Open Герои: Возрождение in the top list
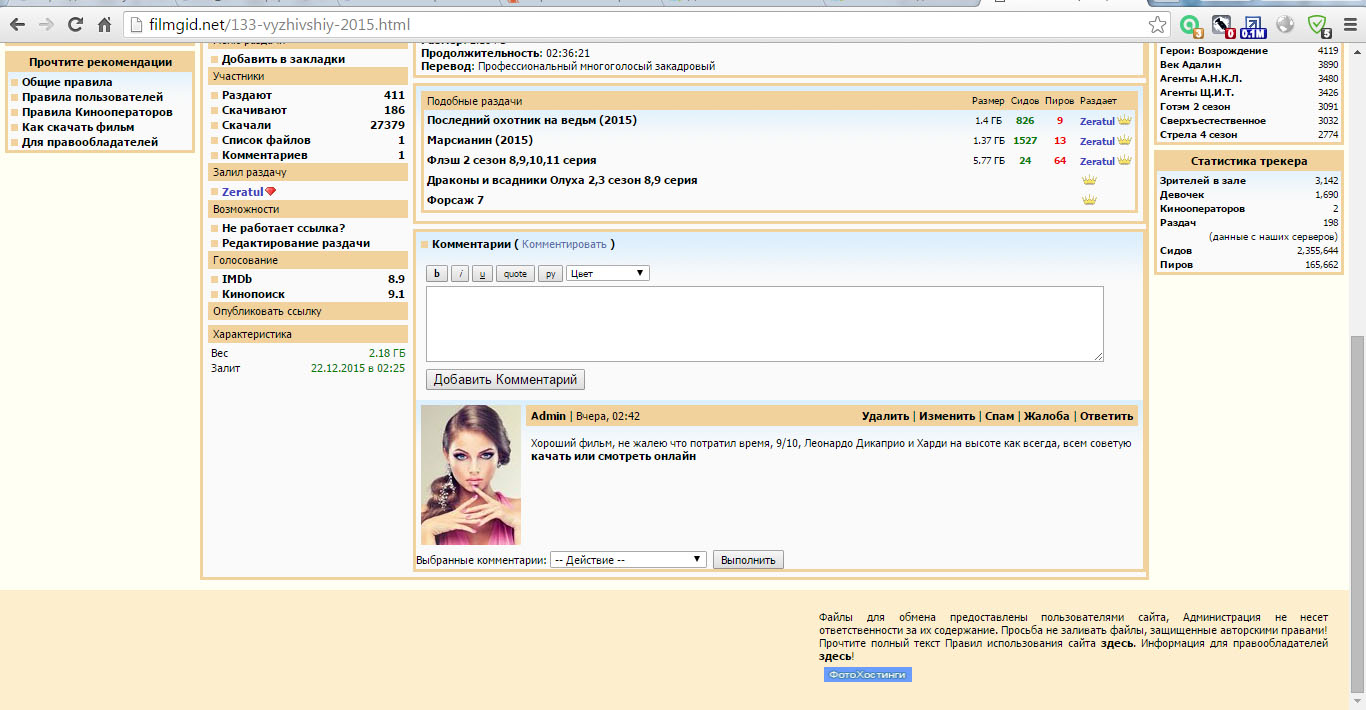1366x710 pixels. coord(1214,50)
